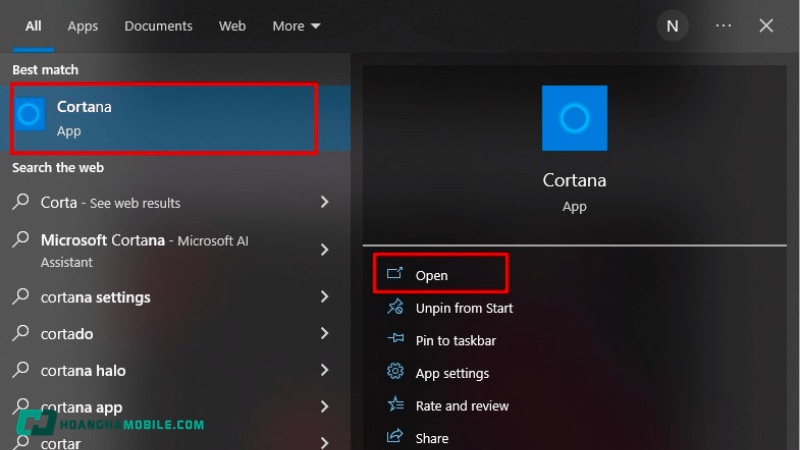Viewport: 800px width, 450px height.
Task: Click the Share icon
Action: tap(395, 437)
